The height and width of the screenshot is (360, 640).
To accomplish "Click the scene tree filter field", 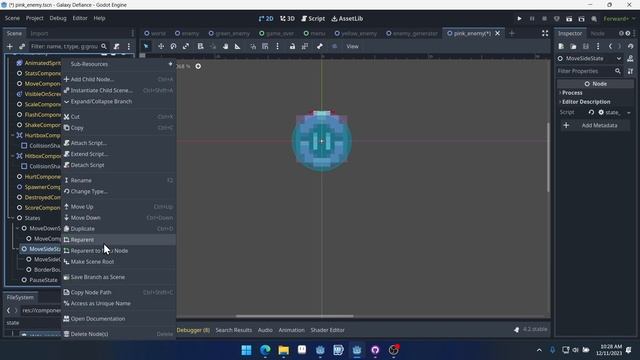I will (x=69, y=47).
